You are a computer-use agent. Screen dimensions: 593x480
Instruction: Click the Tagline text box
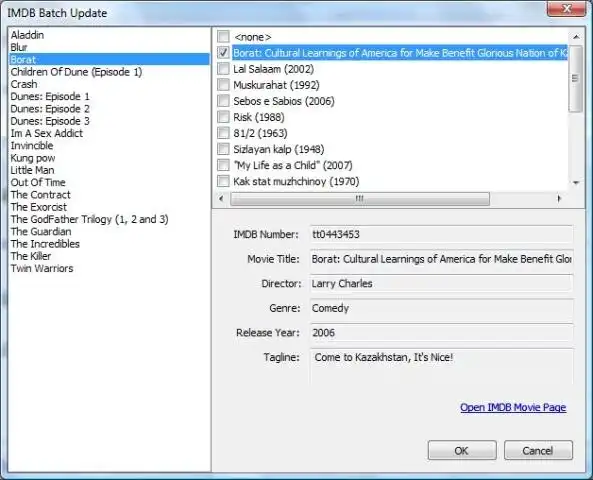(441, 367)
